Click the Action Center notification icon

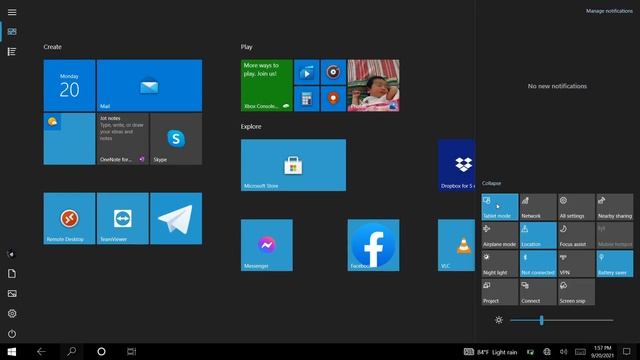[x=627, y=351]
